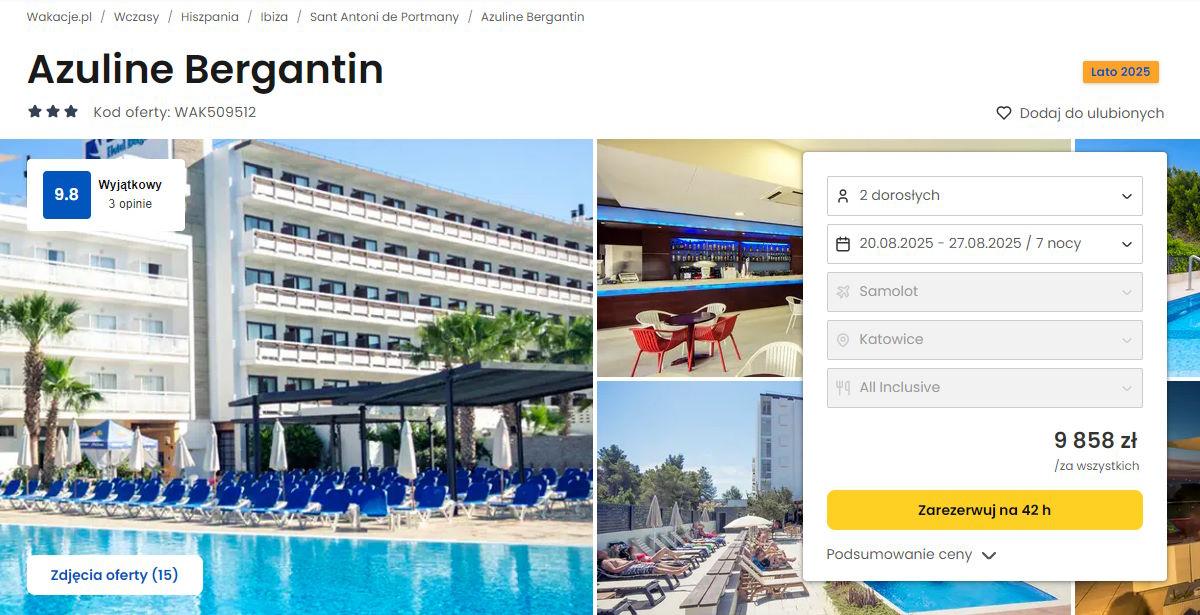Click the 9.8 rating score badge
Image resolution: width=1200 pixels, height=615 pixels.
pyautogui.click(x=67, y=195)
